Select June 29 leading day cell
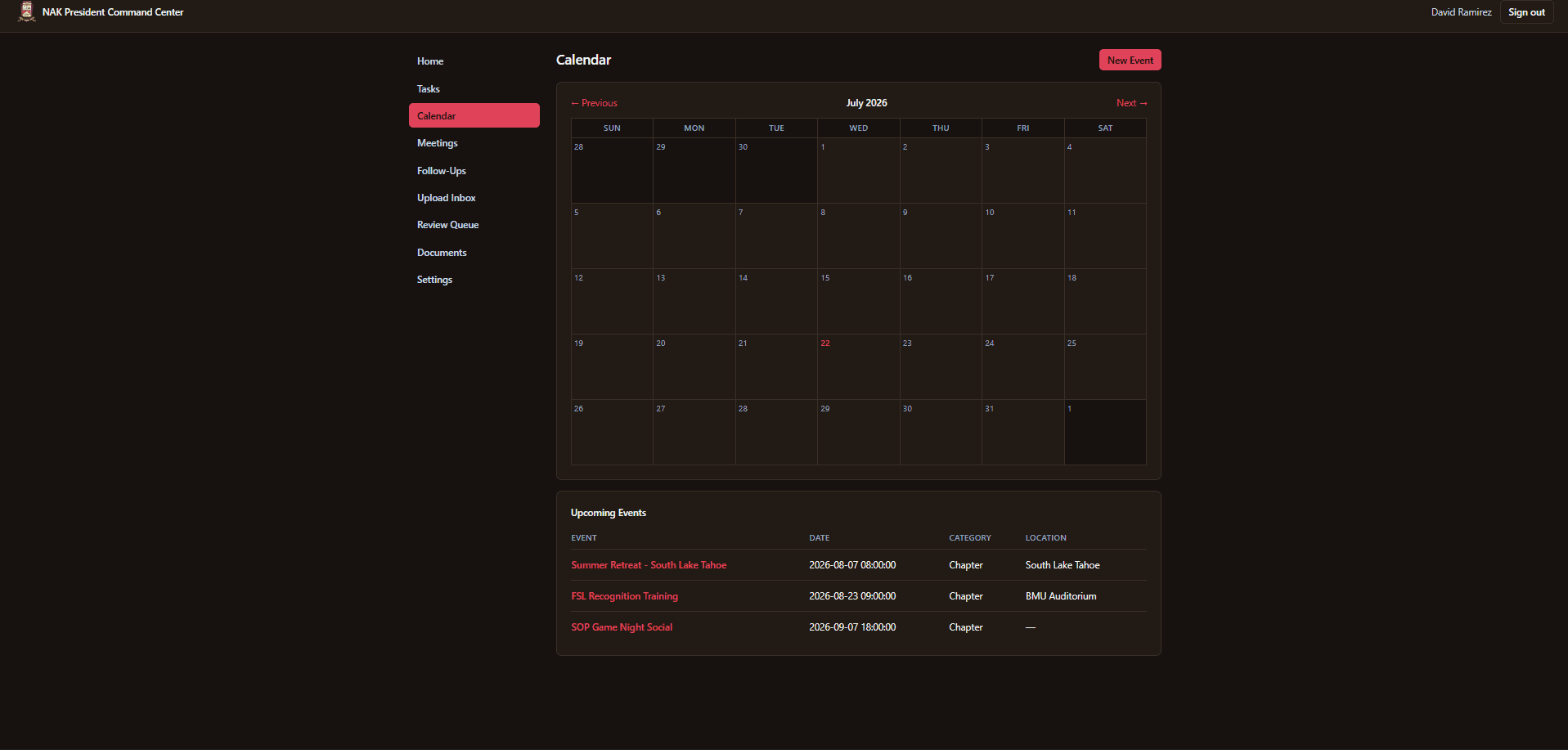This screenshot has height=750, width=1568. pyautogui.click(x=694, y=170)
